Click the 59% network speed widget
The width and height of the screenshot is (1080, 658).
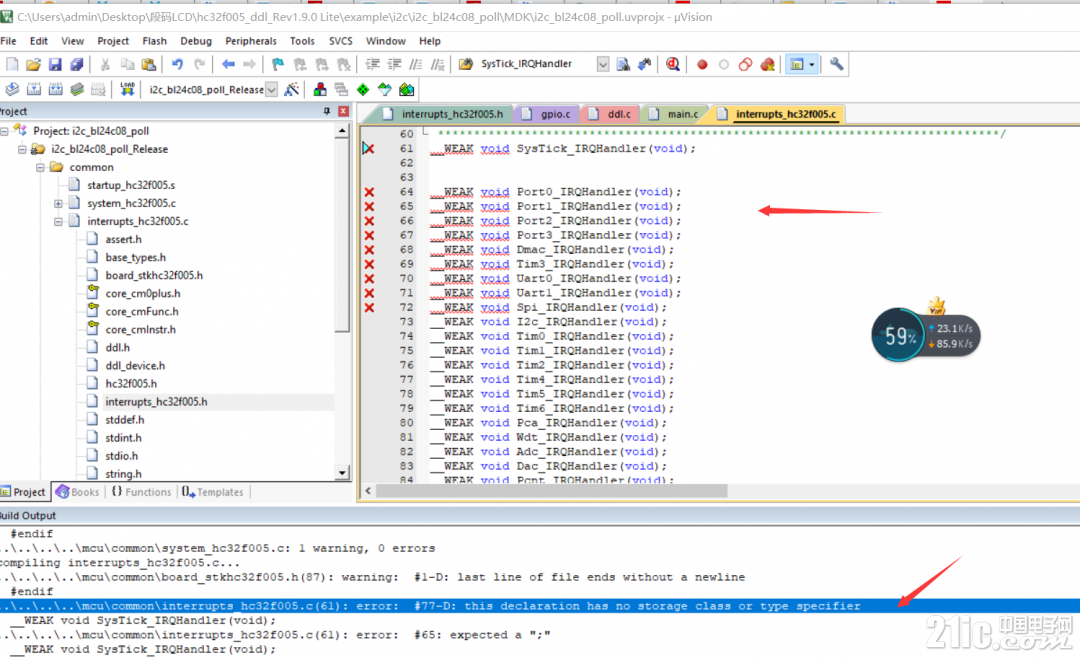tap(925, 334)
